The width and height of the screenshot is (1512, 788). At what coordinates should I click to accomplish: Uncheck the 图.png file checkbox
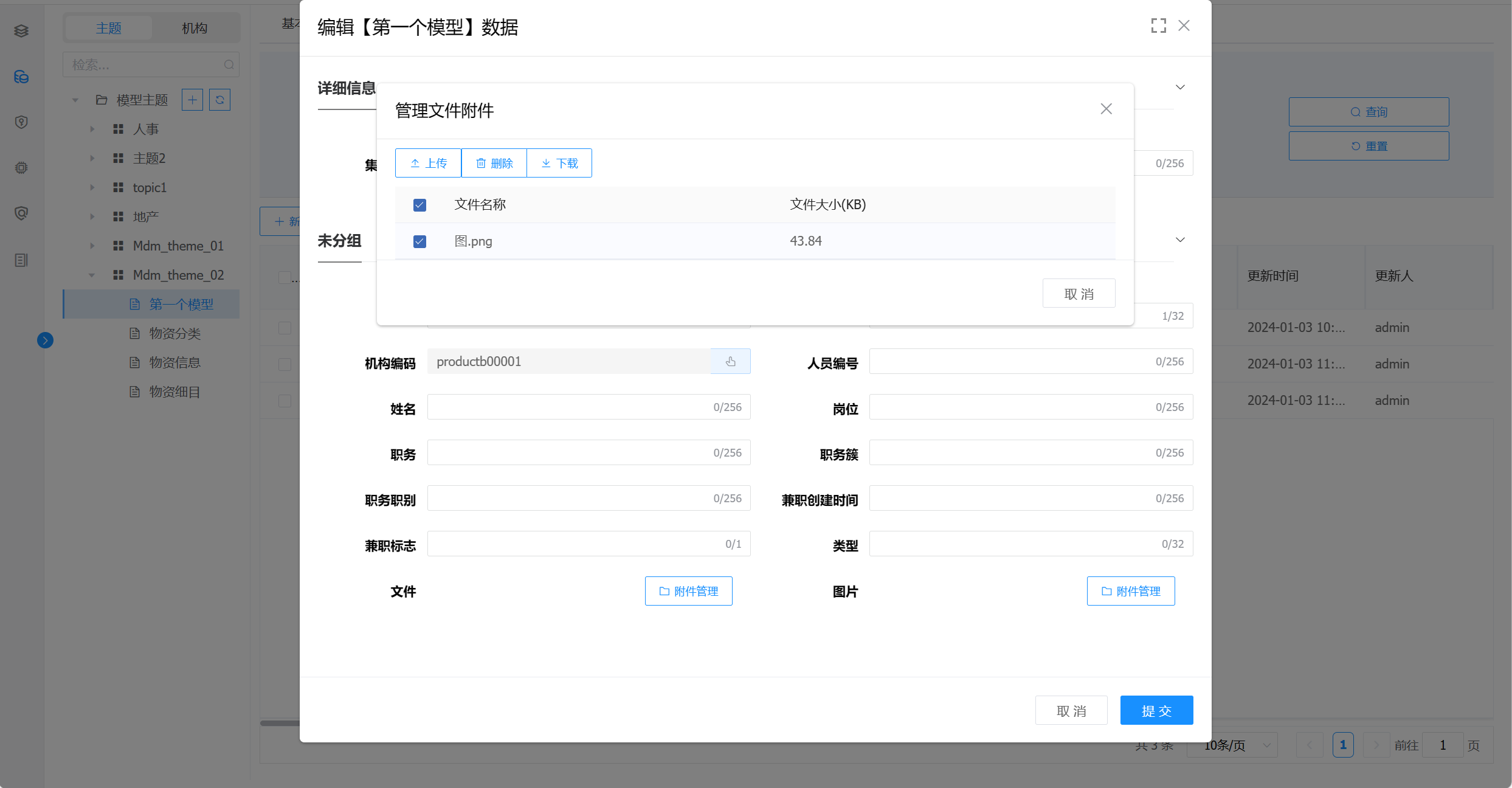(x=419, y=241)
